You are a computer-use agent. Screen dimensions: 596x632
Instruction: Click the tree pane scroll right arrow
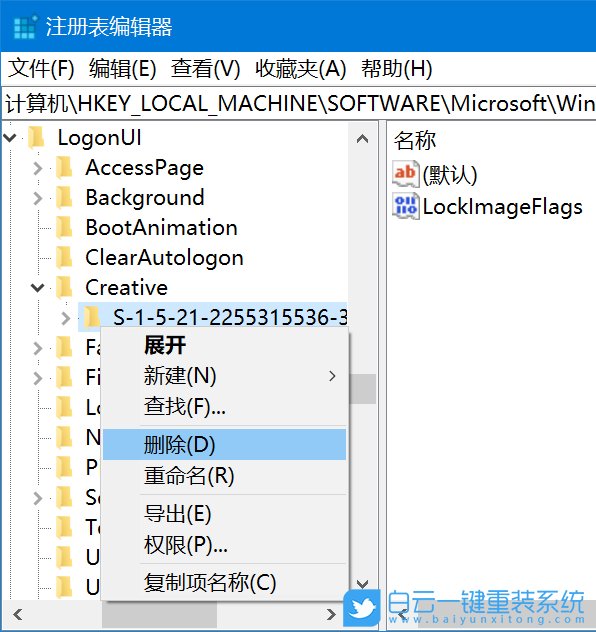331,615
